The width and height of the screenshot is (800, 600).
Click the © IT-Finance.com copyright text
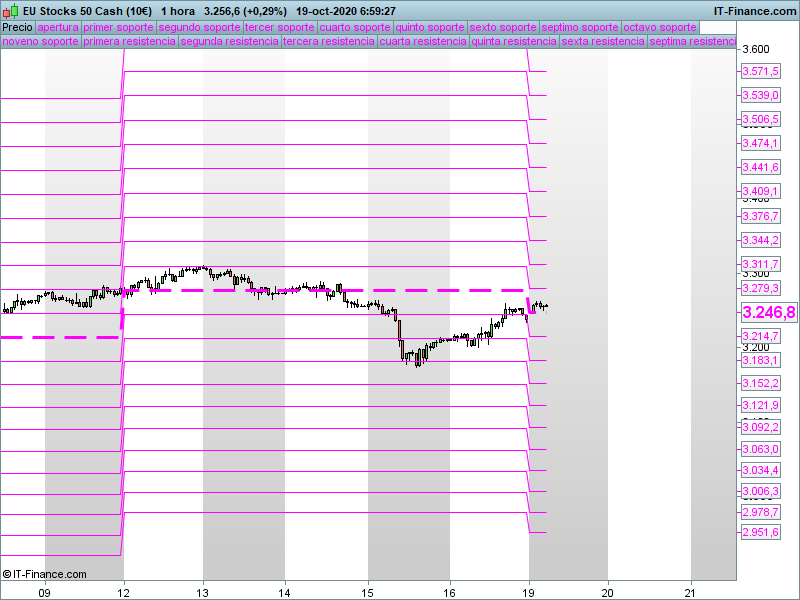click(x=45, y=574)
